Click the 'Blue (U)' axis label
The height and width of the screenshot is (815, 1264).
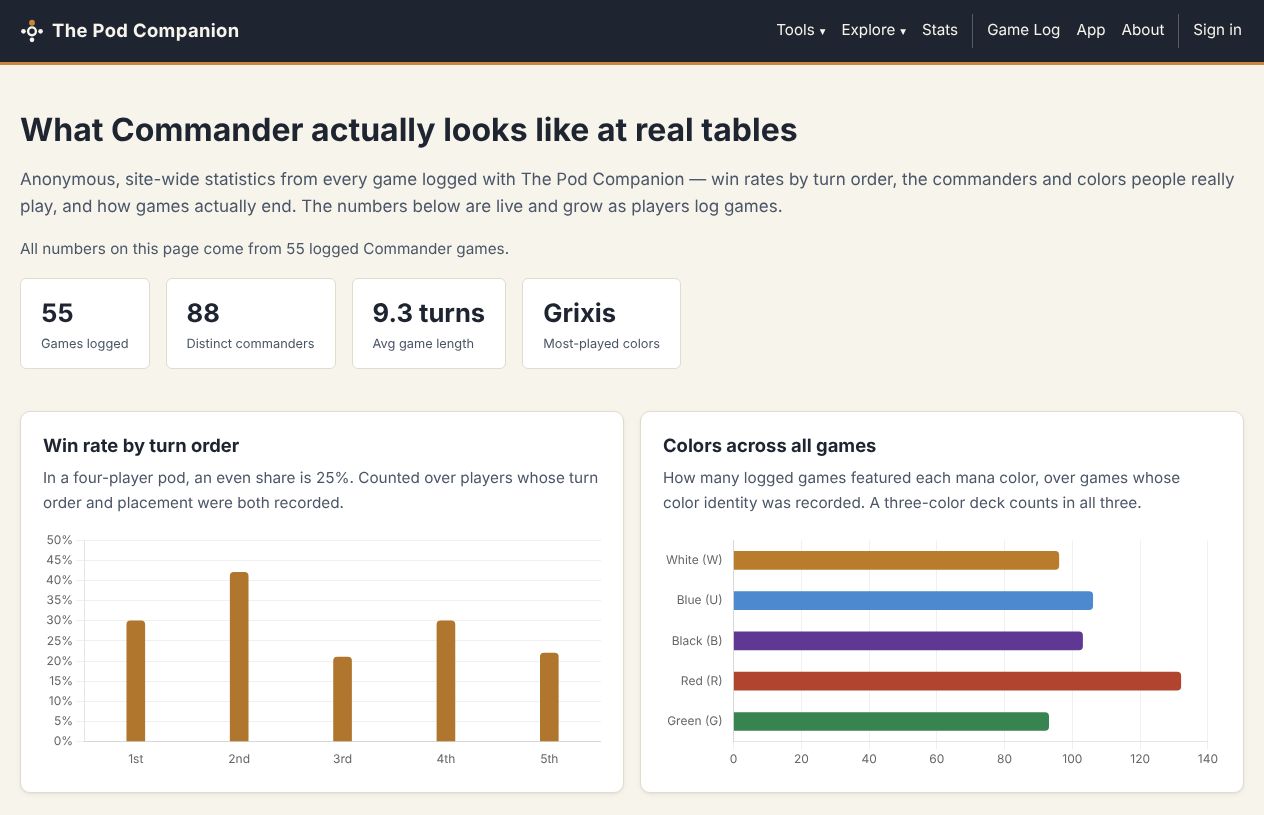[x=699, y=600]
